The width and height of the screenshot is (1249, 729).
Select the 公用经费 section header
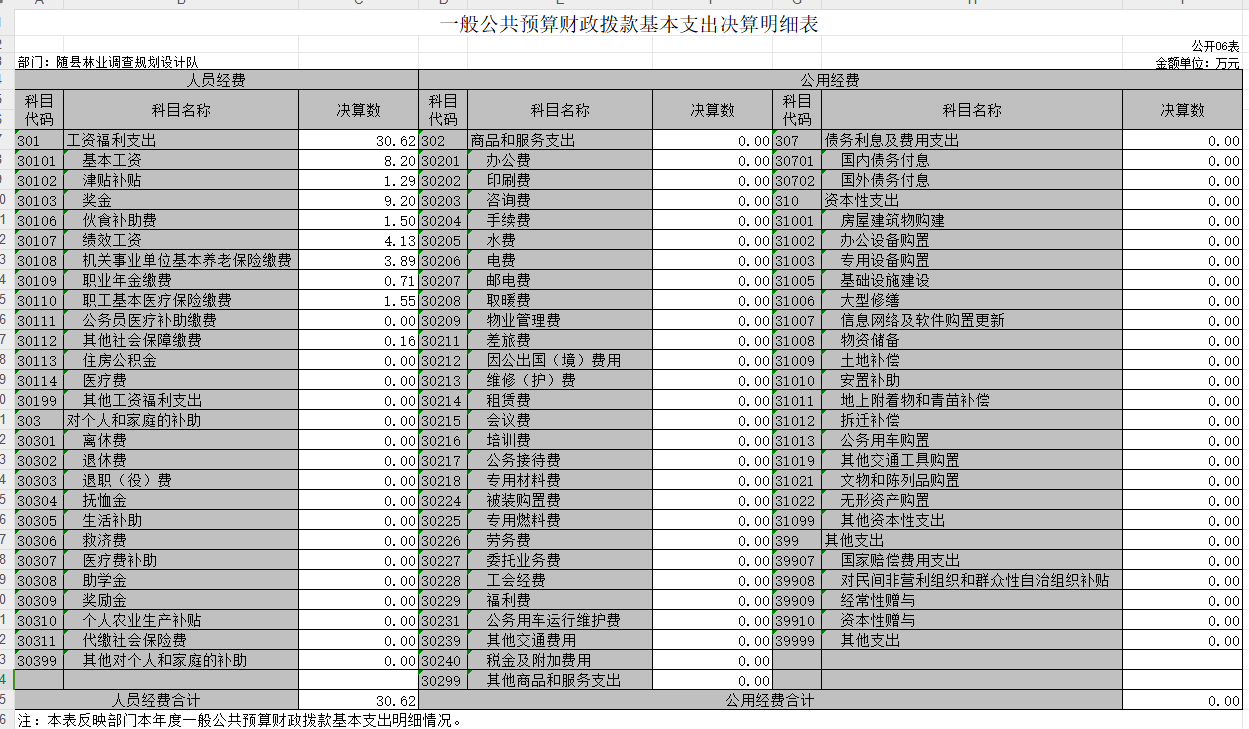[x=830, y=80]
